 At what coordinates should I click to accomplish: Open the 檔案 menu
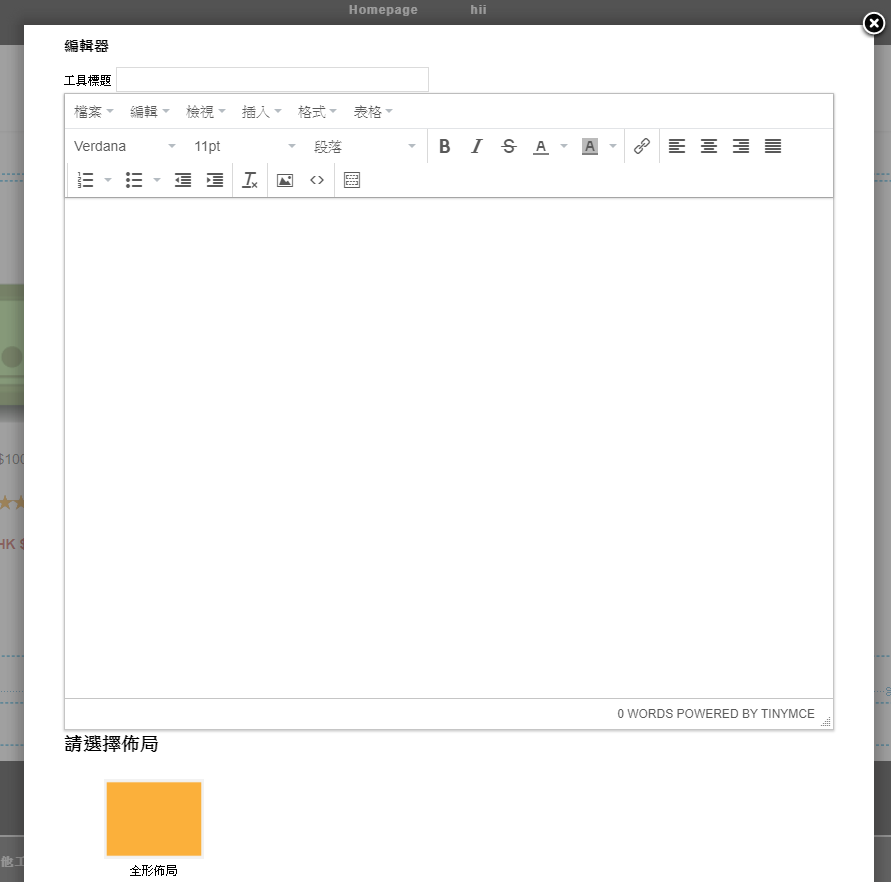coord(94,112)
